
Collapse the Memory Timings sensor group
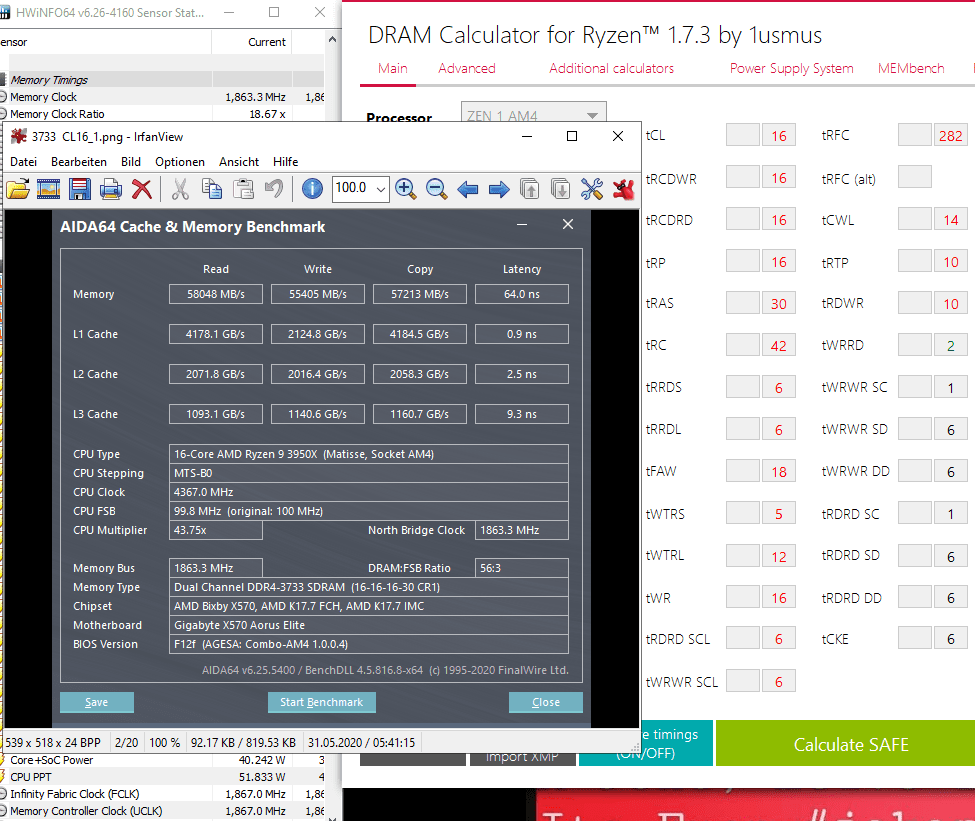click(x=3, y=80)
